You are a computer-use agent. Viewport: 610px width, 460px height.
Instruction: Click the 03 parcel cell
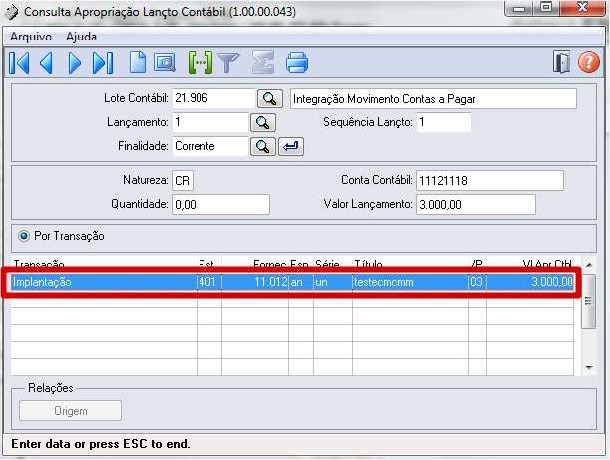(477, 282)
